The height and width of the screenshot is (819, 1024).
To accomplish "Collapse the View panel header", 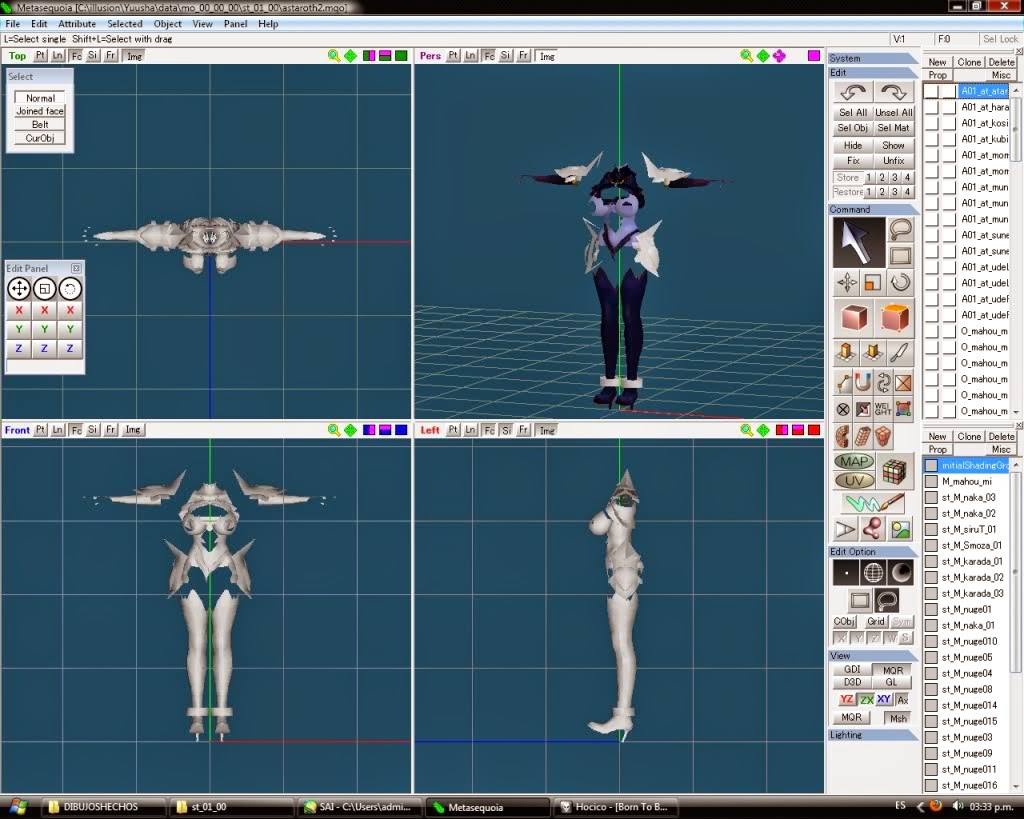I will pyautogui.click(x=872, y=656).
